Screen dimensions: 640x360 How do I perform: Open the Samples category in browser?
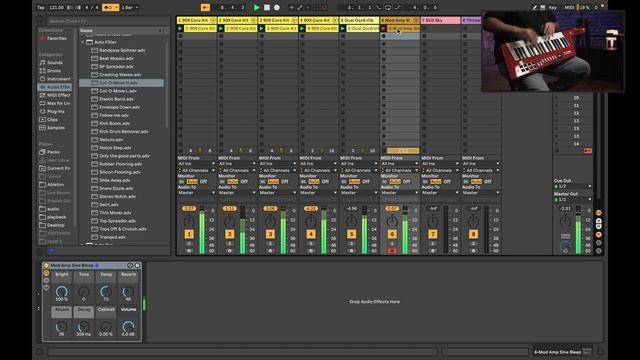[56, 128]
